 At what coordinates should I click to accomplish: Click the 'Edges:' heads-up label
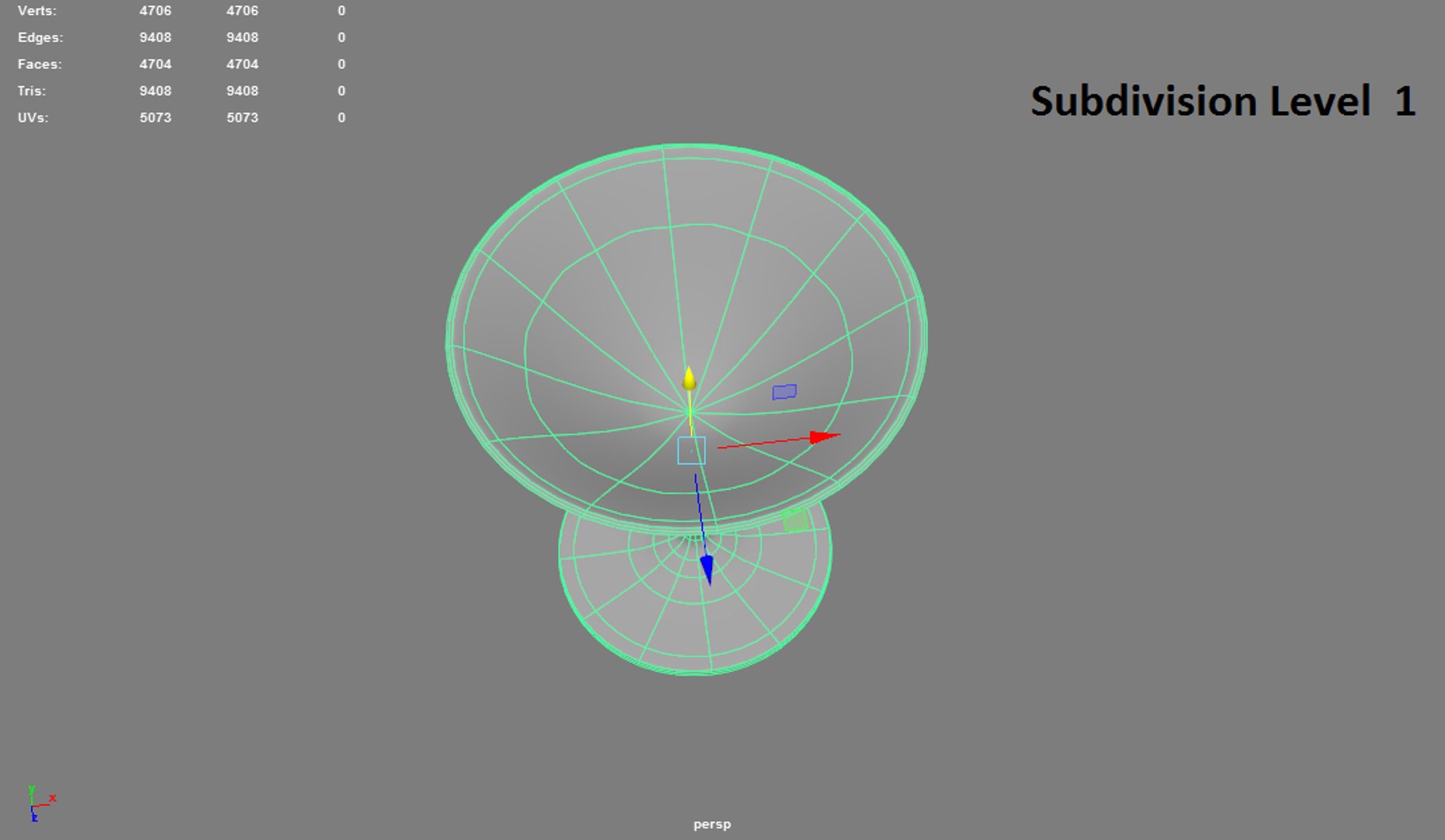(40, 37)
